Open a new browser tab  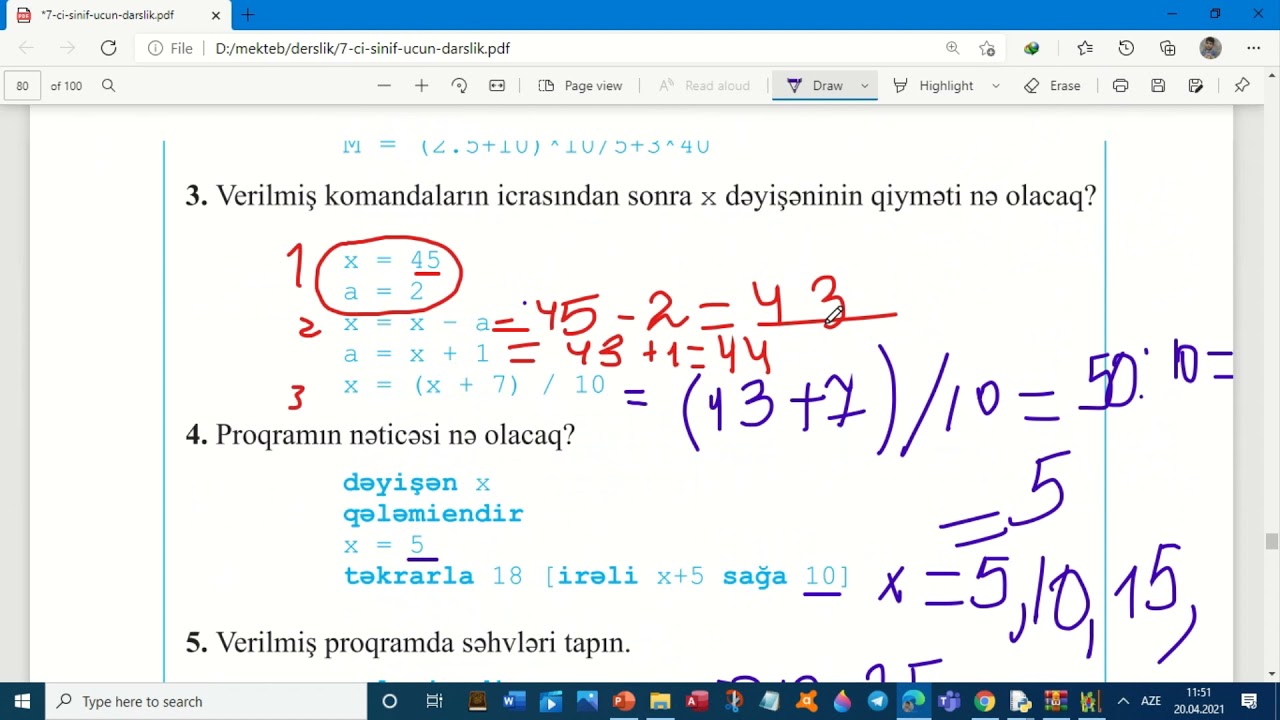tap(248, 15)
